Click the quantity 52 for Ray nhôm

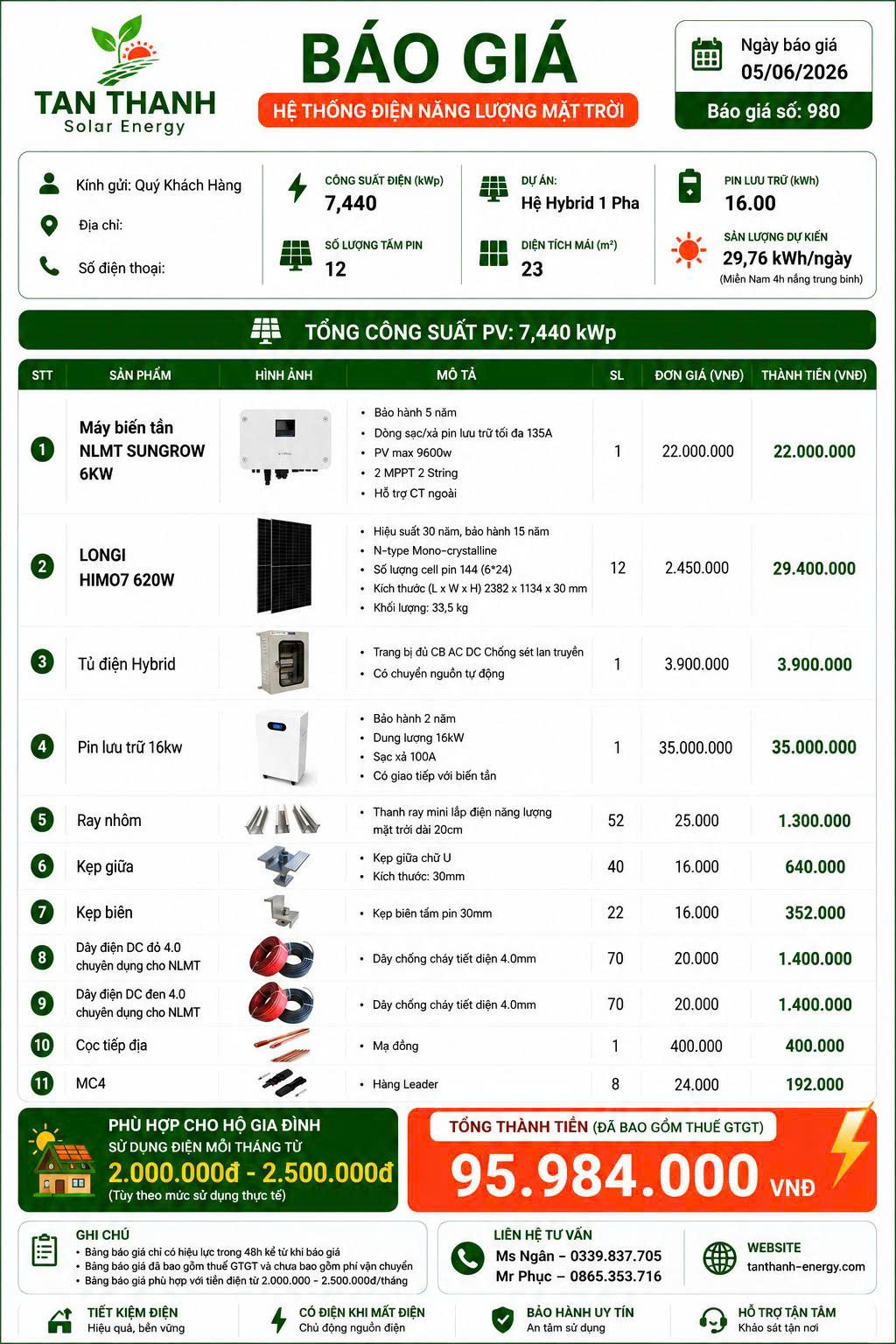coord(616,821)
